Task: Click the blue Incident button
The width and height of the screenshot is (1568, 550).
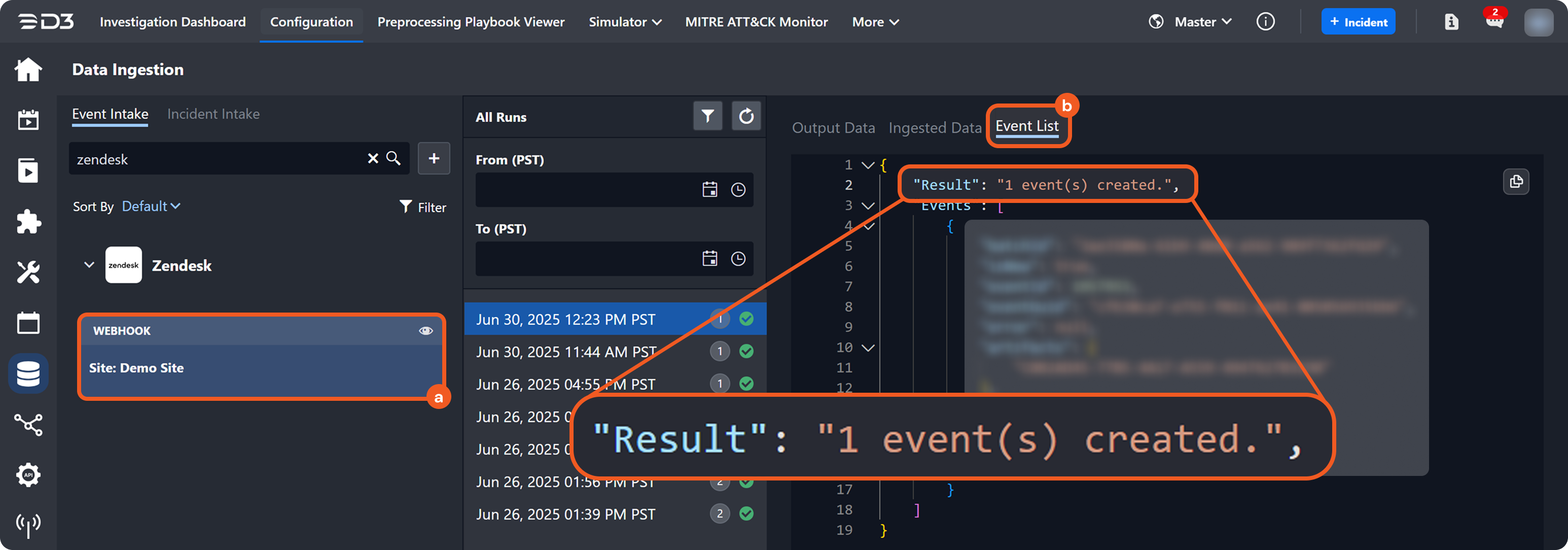Action: [1358, 22]
